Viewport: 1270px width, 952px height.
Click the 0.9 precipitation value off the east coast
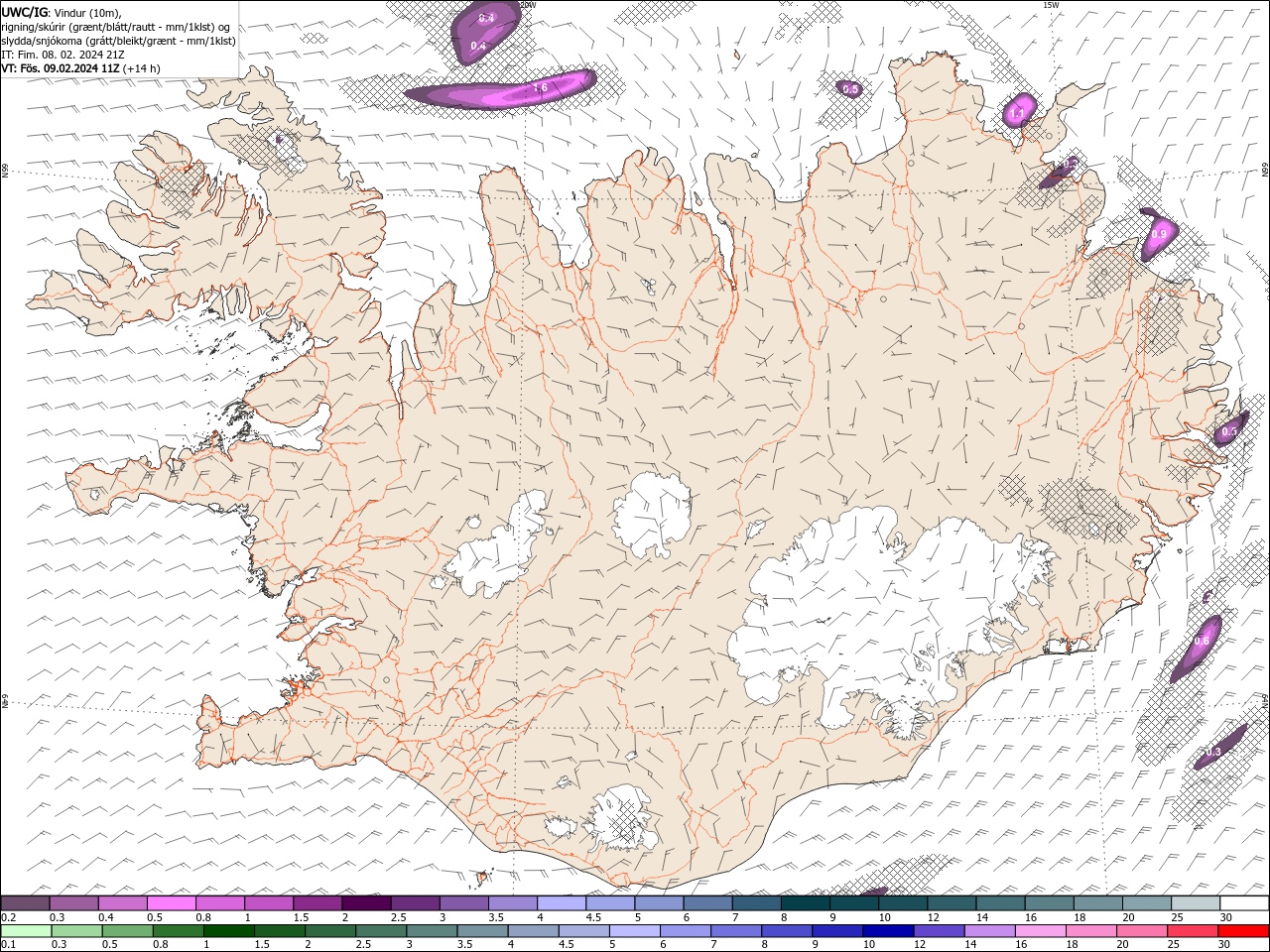pyautogui.click(x=1159, y=235)
